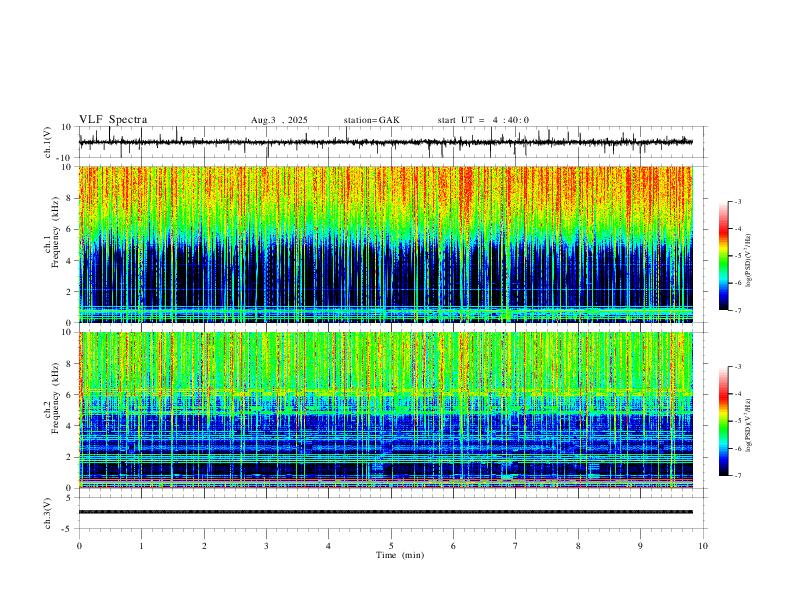792x612 pixels.
Task: Click the 6 kHz tick on ch.2 frequency axis
Action: (69, 395)
